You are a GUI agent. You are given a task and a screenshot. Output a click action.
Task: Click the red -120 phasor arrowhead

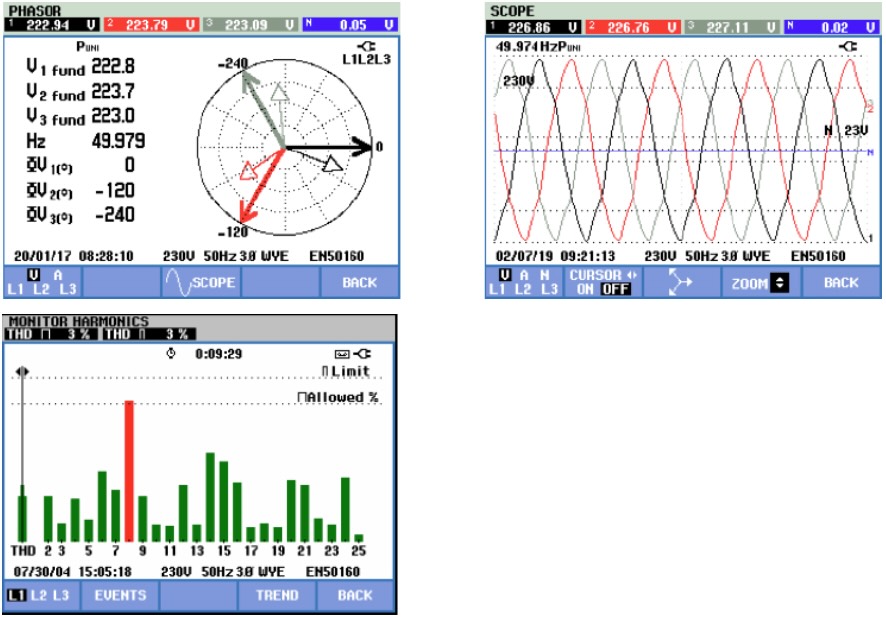pos(247,214)
